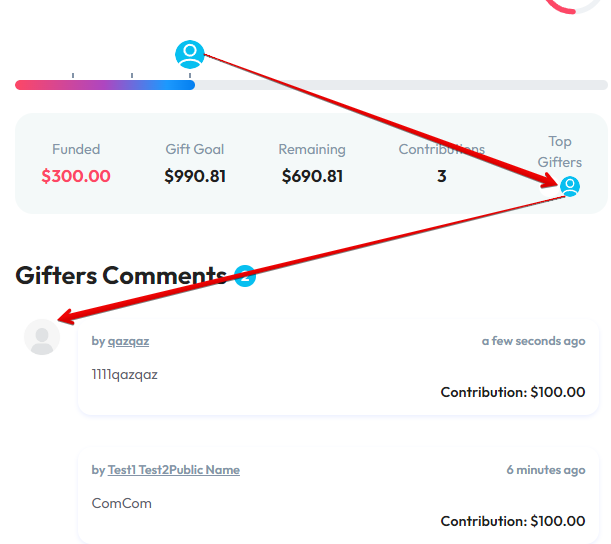
Task: Click the Contributions count of 3
Action: pyautogui.click(x=441, y=176)
